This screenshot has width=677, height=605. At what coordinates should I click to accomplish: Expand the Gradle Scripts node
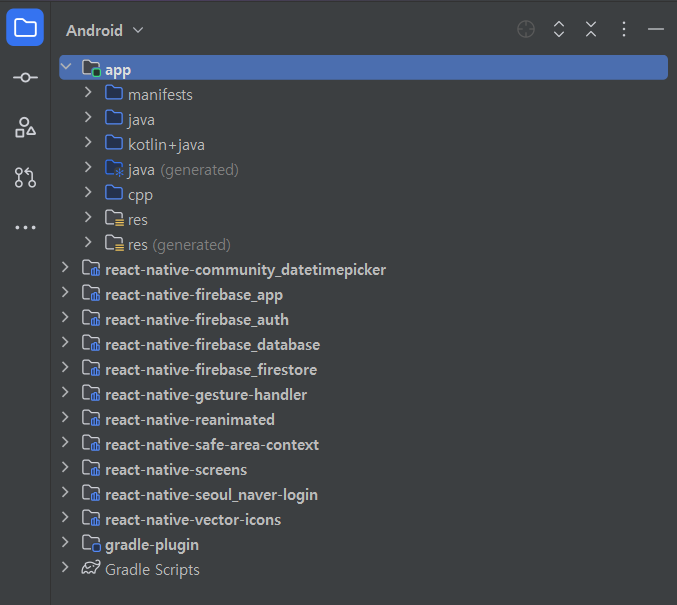click(65, 567)
